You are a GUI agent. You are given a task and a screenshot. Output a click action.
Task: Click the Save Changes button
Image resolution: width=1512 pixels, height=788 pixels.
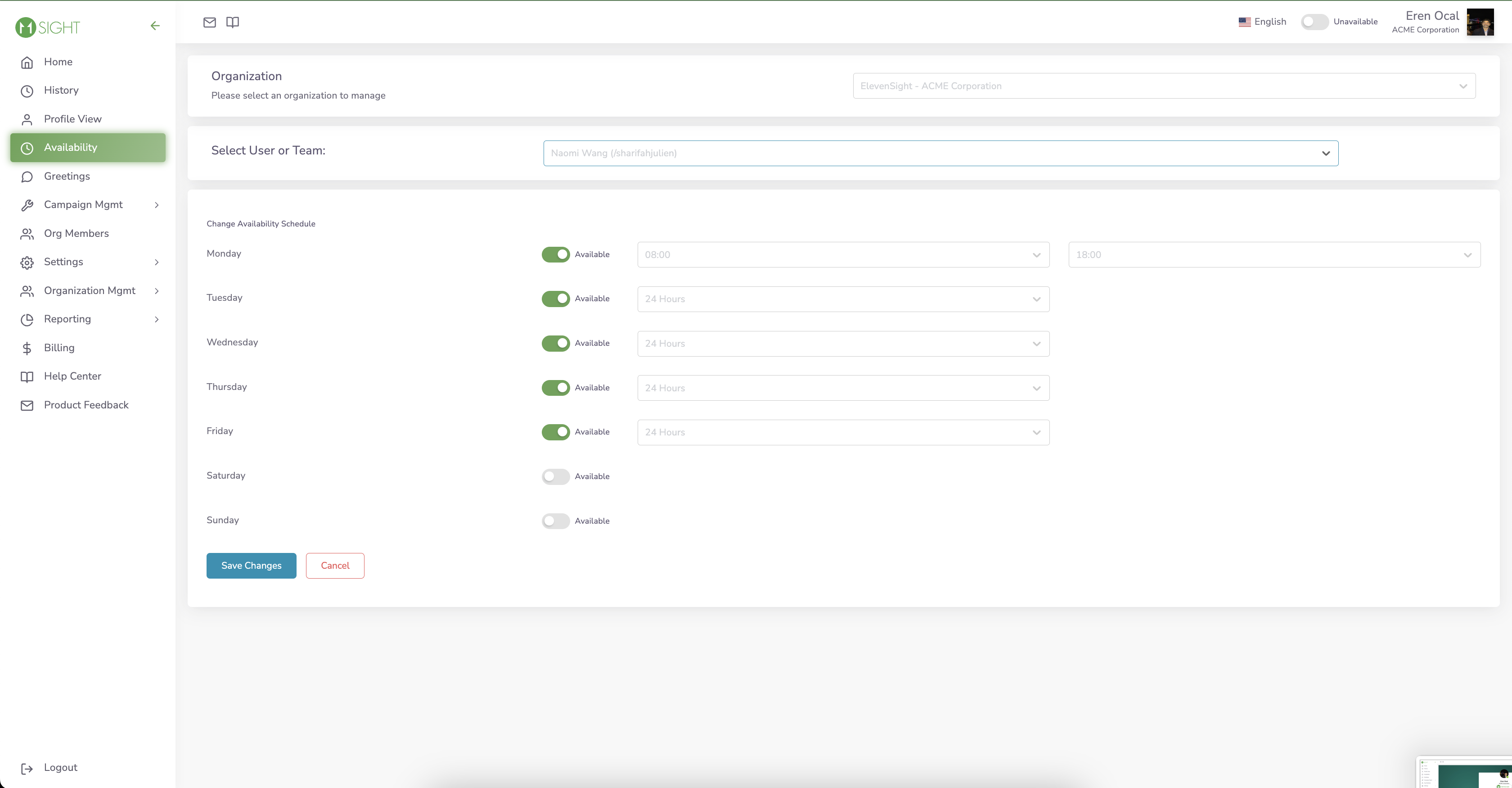(251, 566)
